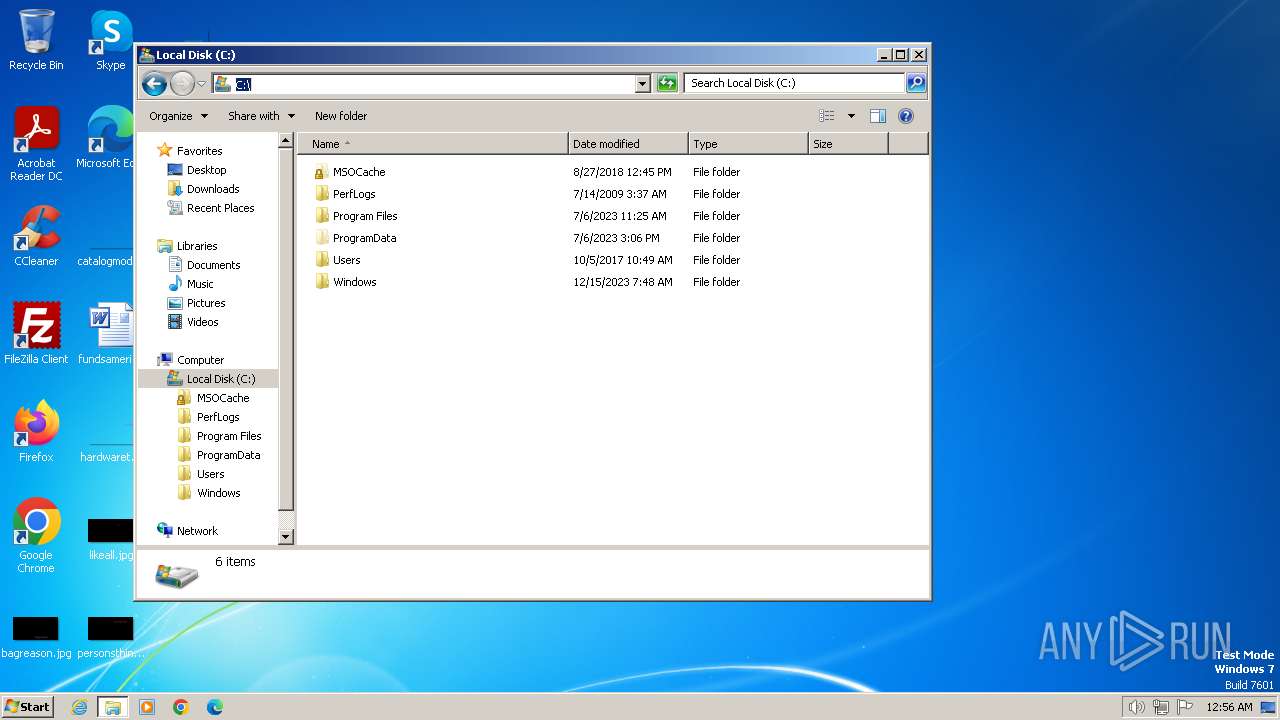Change your view icon button
Image resolution: width=1280 pixels, height=720 pixels.
coord(827,116)
